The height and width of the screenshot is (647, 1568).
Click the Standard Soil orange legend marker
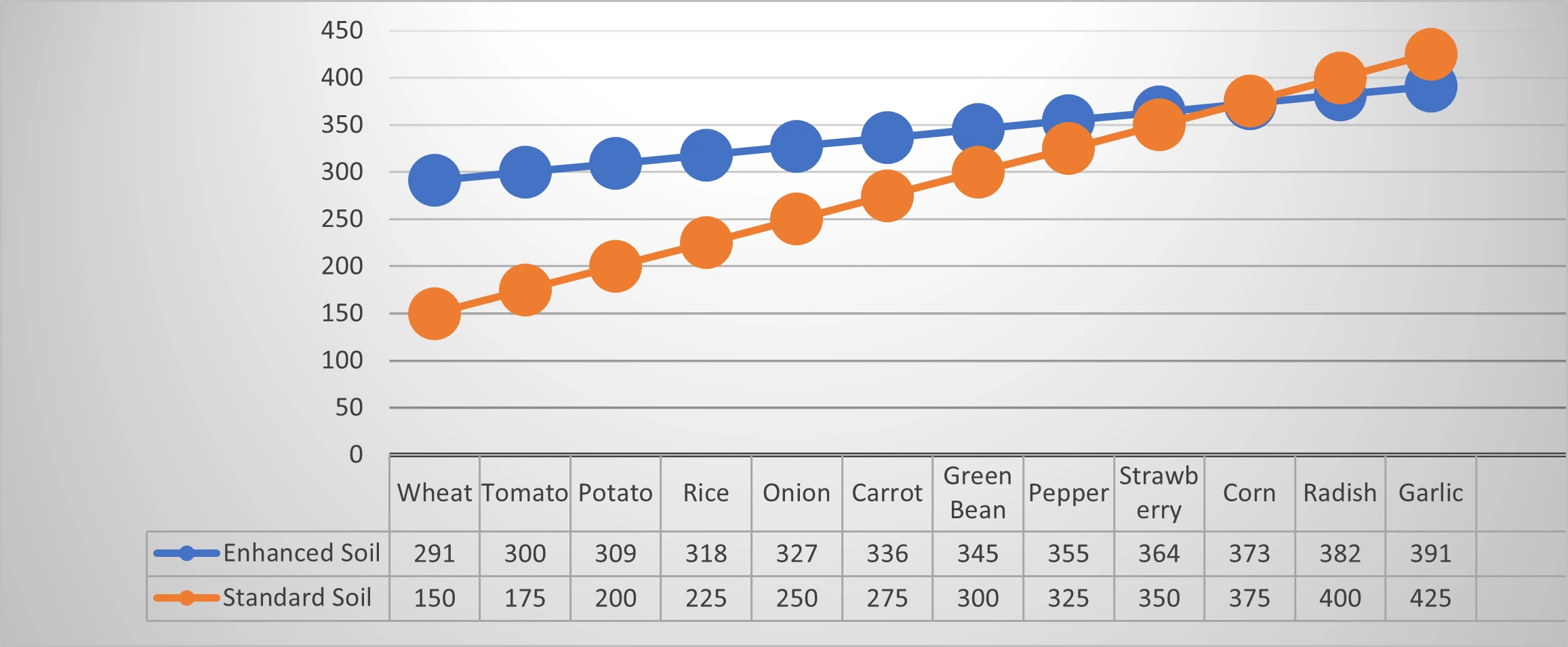[186, 598]
